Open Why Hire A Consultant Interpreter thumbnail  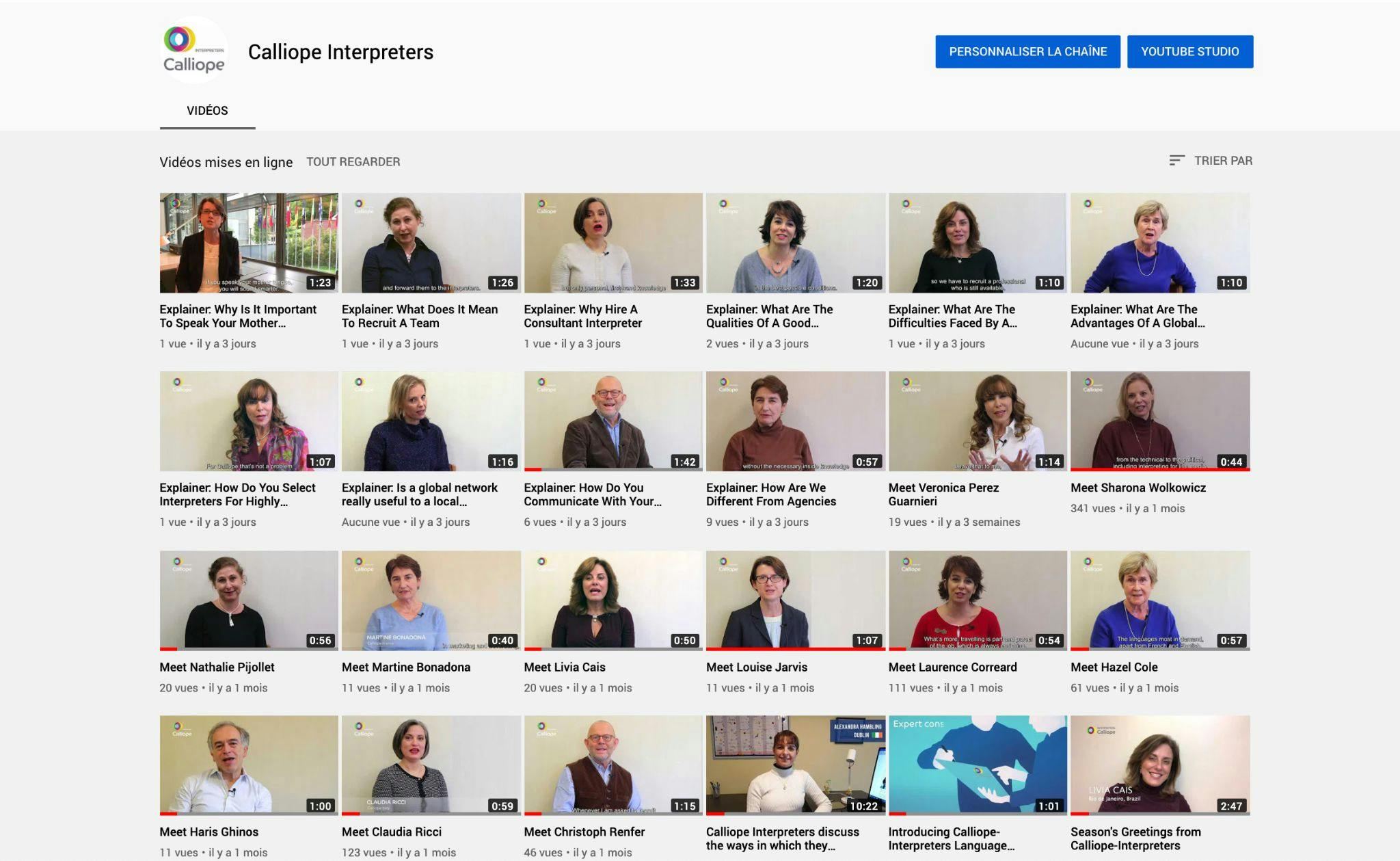click(x=613, y=243)
